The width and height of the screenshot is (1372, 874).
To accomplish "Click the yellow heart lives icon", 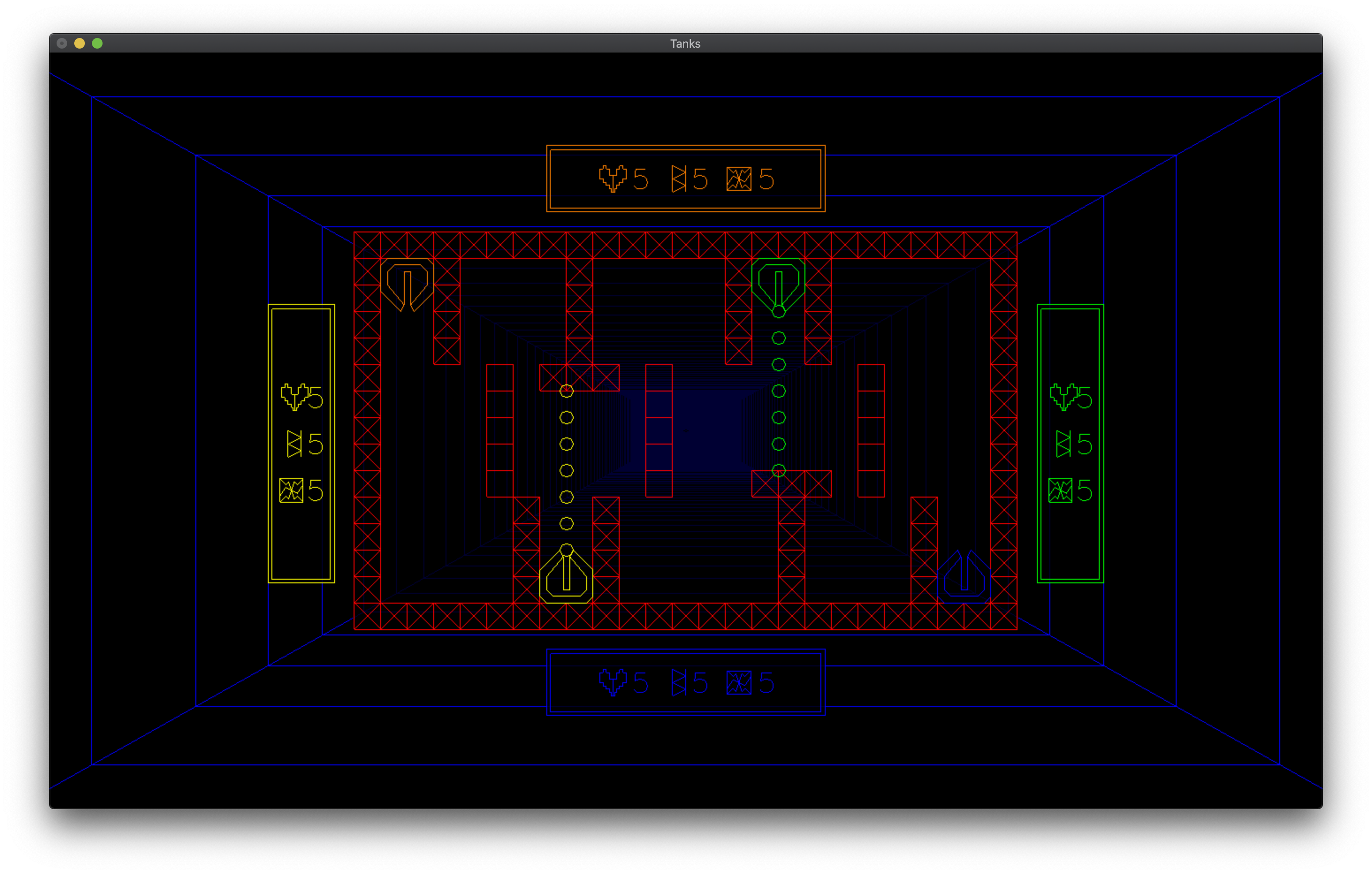I will click(x=295, y=396).
